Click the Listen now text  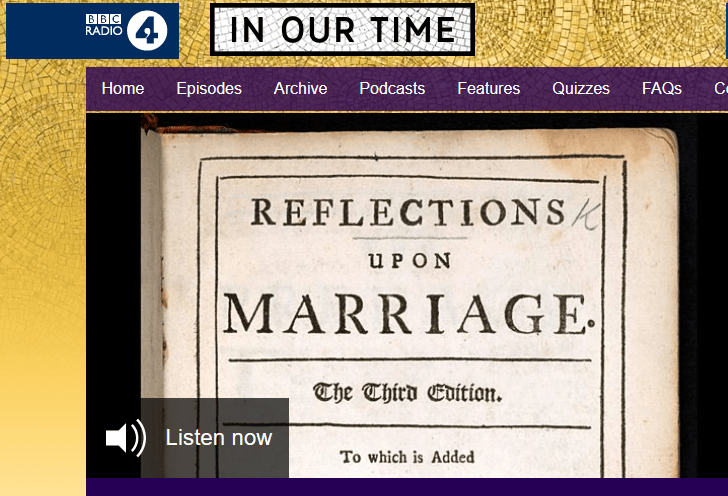pos(219,437)
